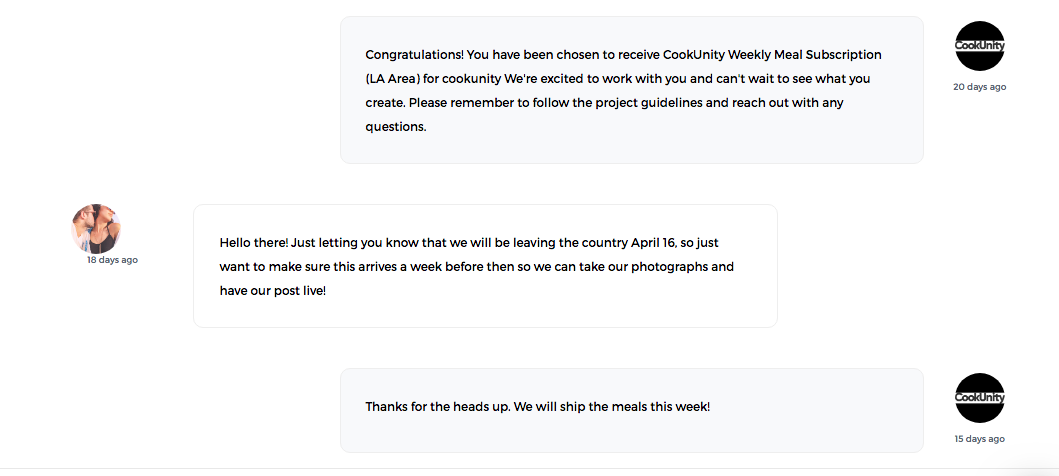The height and width of the screenshot is (476, 1059).
Task: Click the "Hello there!" greeting
Action: (254, 242)
